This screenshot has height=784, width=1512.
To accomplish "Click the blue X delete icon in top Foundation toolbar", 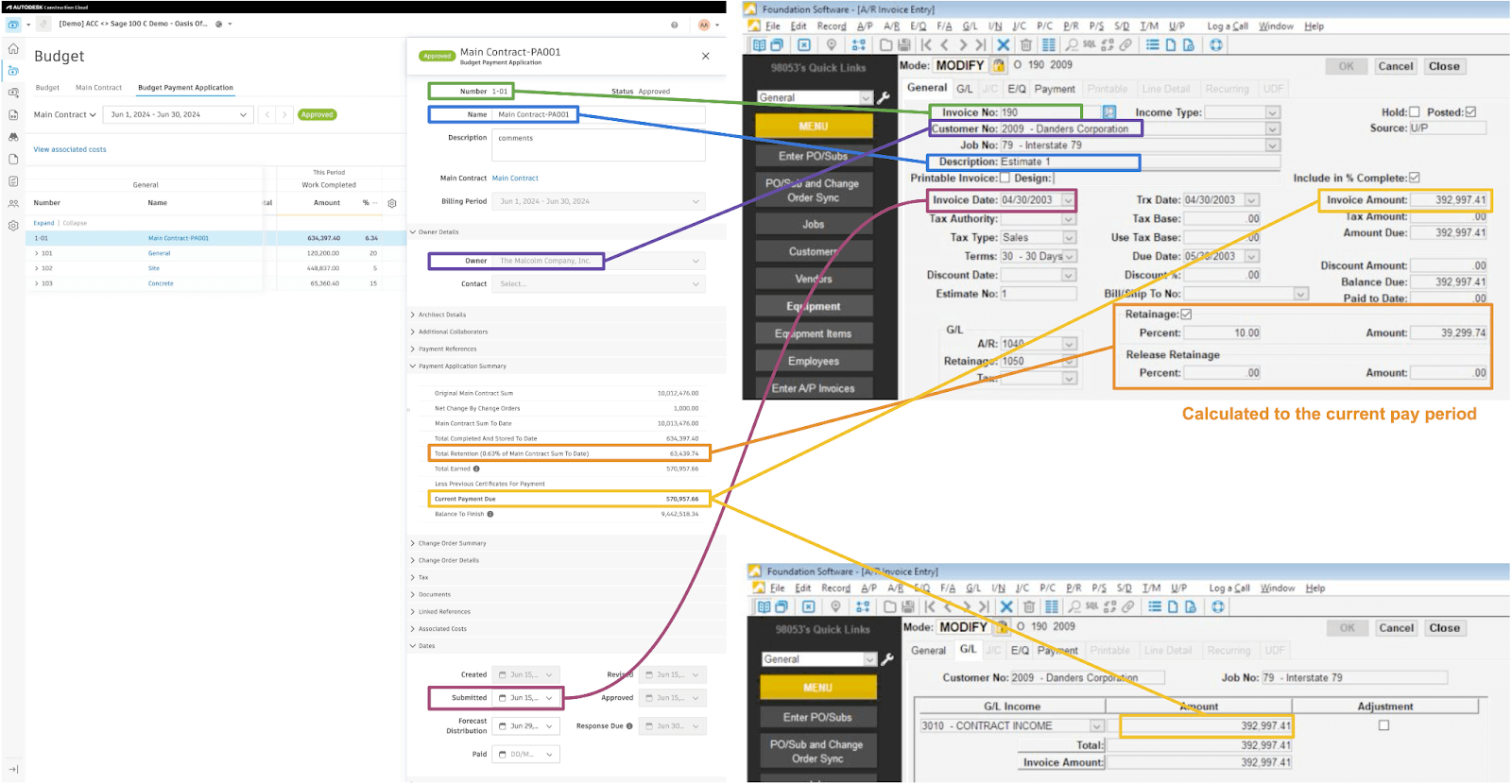I will tap(1003, 44).
